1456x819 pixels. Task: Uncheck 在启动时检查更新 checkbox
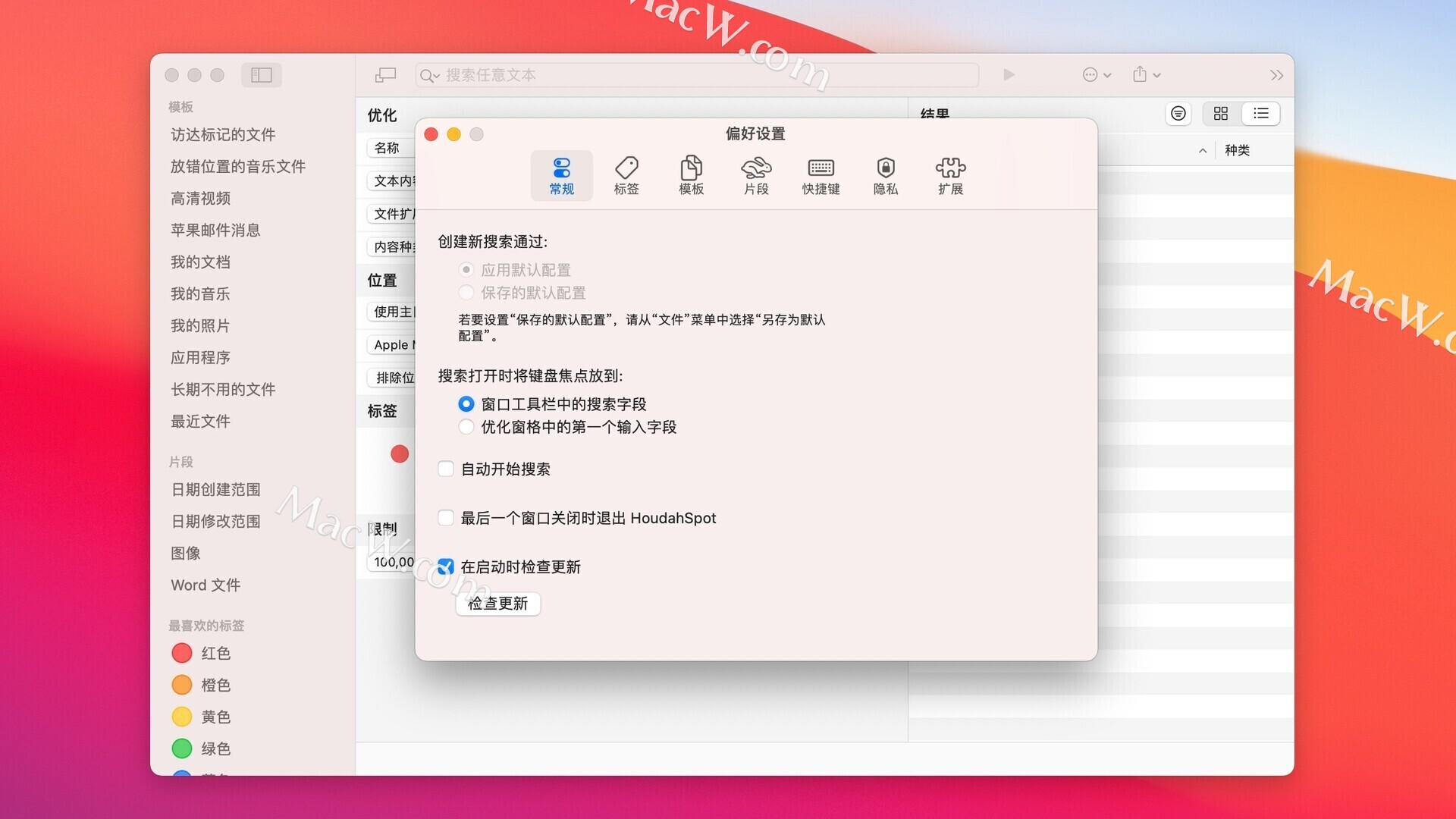(446, 567)
